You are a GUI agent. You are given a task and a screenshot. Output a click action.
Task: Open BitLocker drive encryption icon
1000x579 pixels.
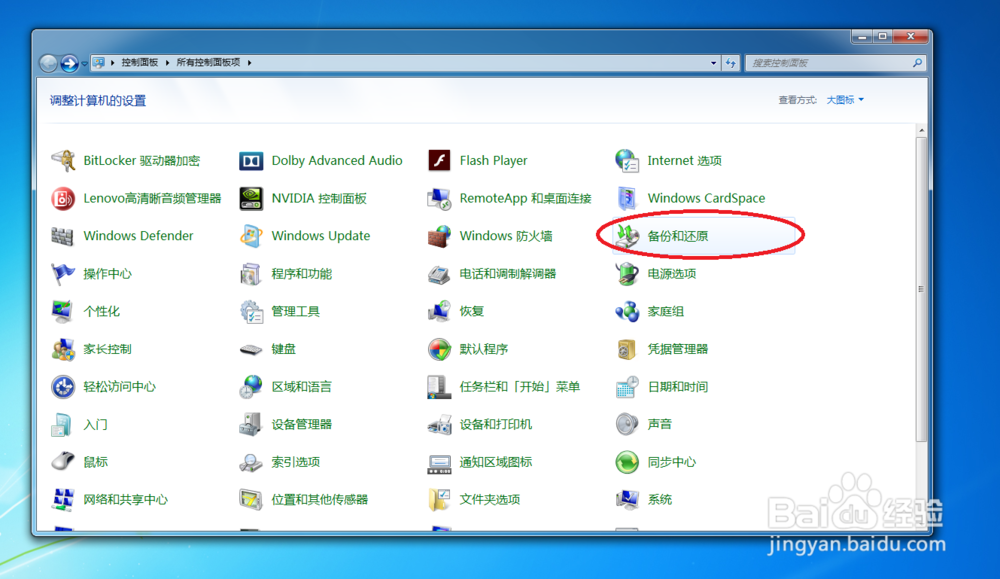pyautogui.click(x=63, y=161)
